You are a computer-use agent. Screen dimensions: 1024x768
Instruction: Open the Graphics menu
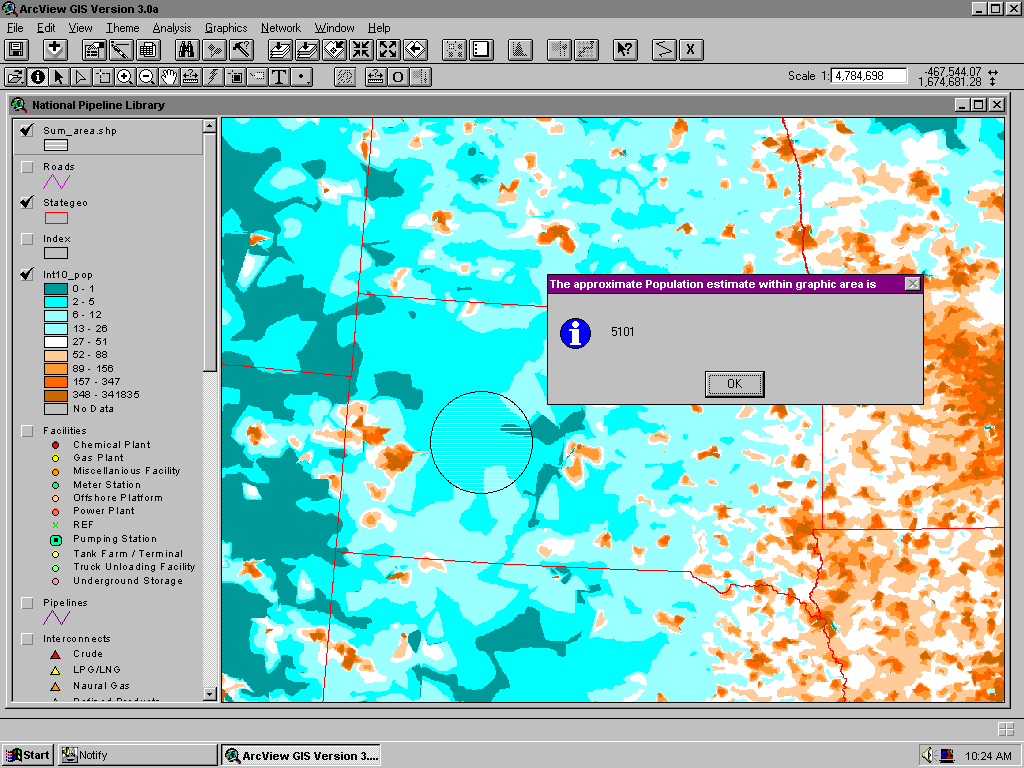226,28
